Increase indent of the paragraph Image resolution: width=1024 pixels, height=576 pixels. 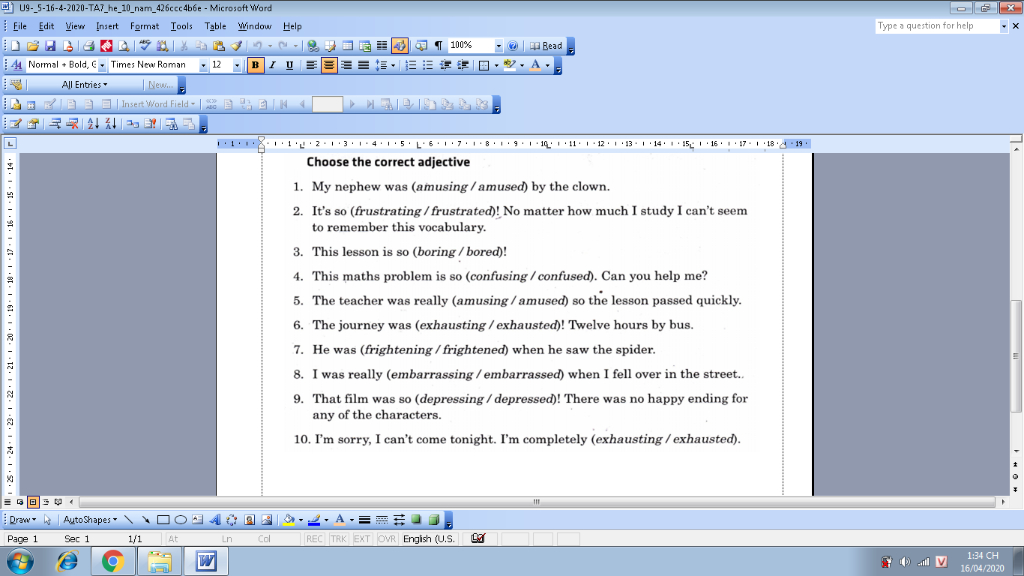coord(463,65)
